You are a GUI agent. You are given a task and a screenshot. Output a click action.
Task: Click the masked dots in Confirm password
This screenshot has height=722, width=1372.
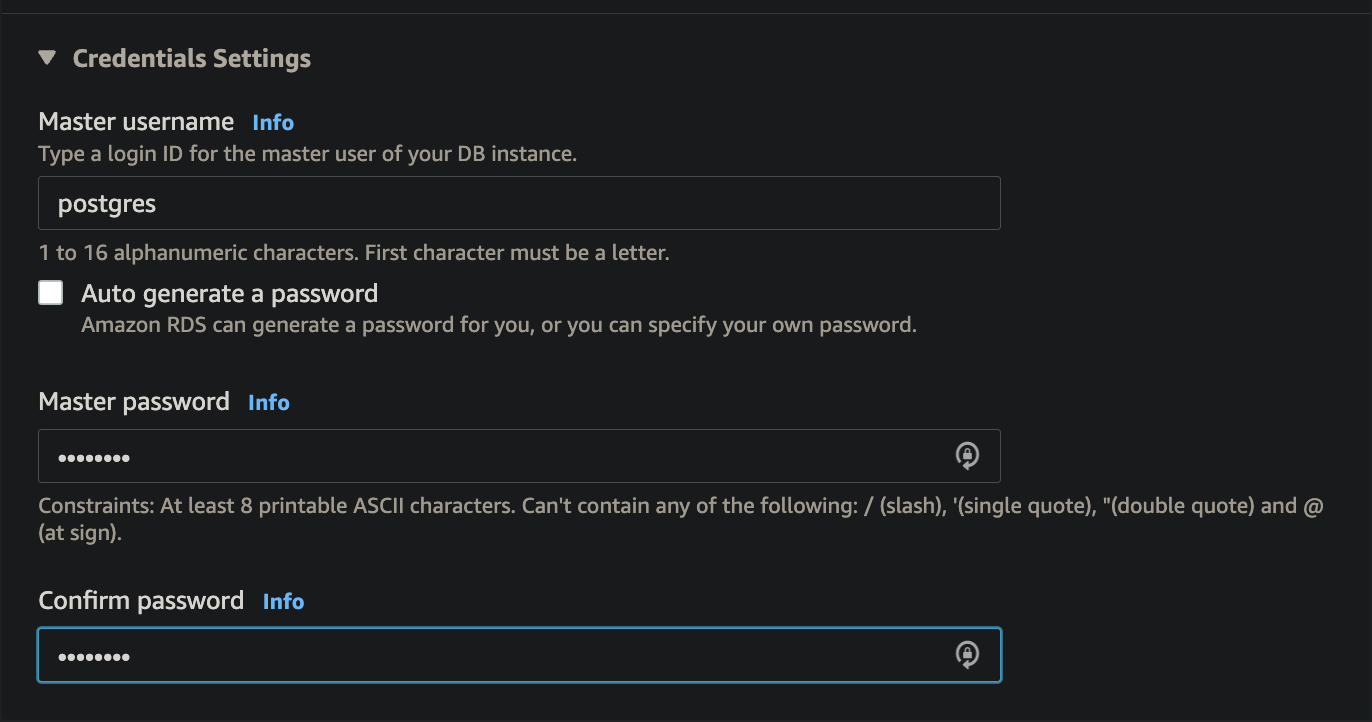click(x=94, y=657)
